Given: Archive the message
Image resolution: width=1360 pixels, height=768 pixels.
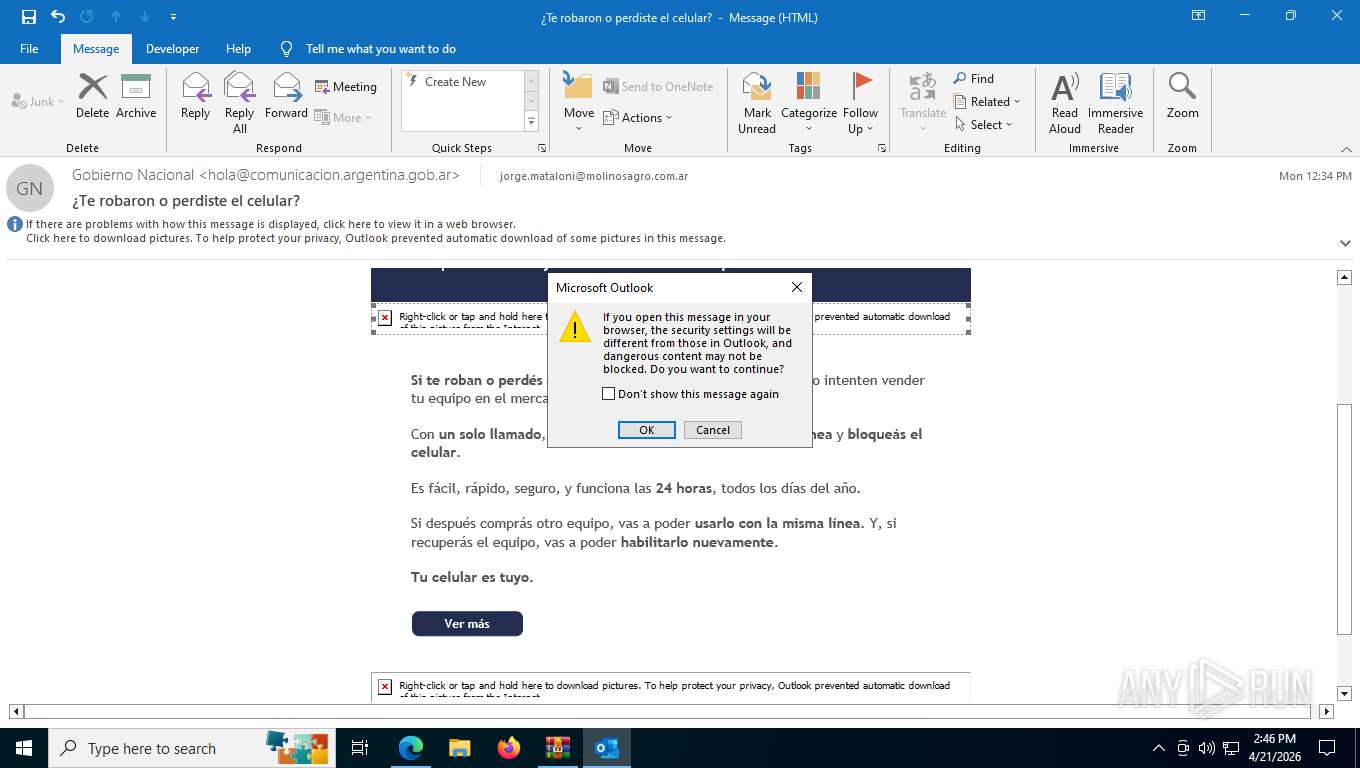Looking at the screenshot, I should click(x=136, y=96).
